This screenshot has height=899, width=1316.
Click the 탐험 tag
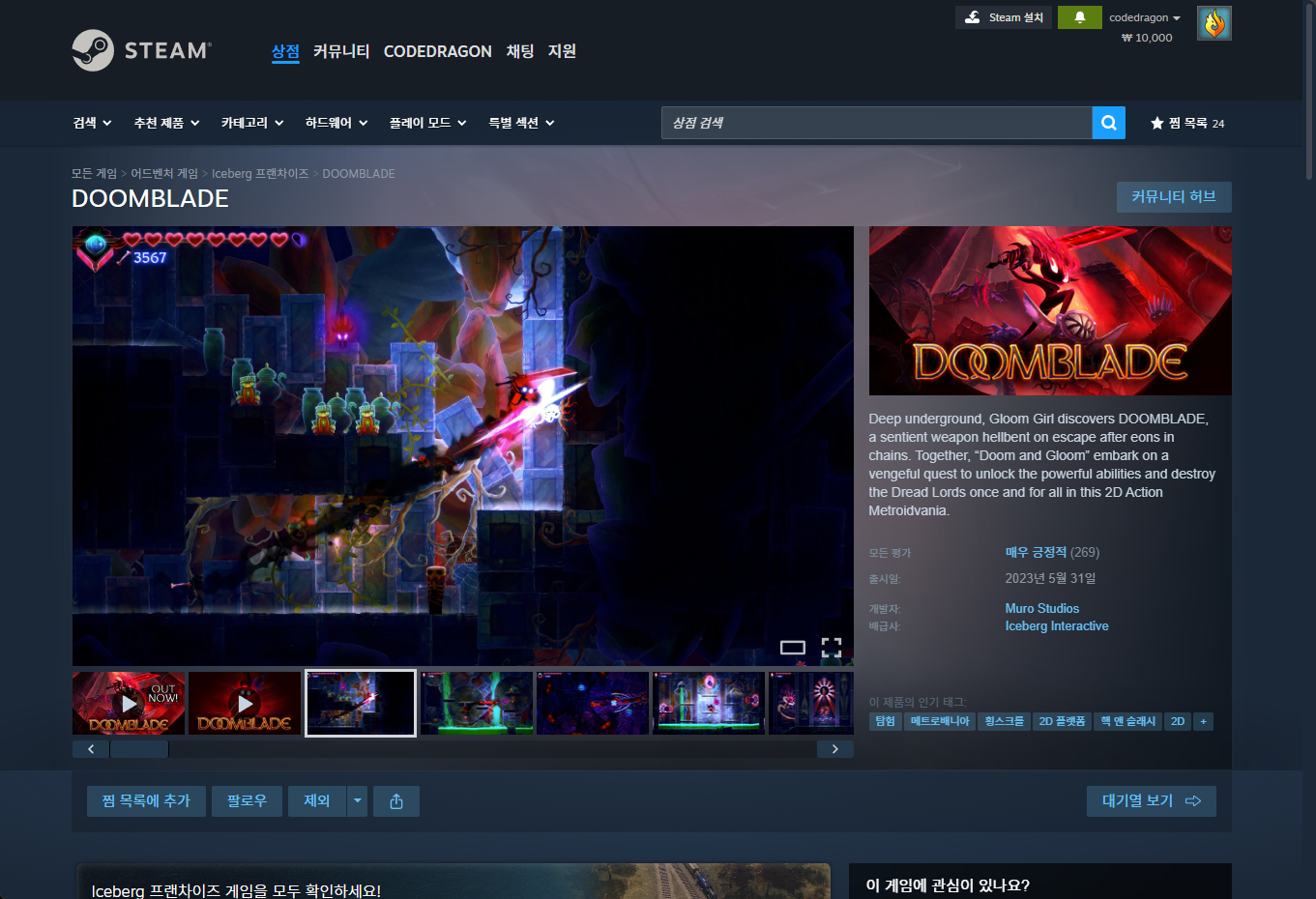pos(886,721)
